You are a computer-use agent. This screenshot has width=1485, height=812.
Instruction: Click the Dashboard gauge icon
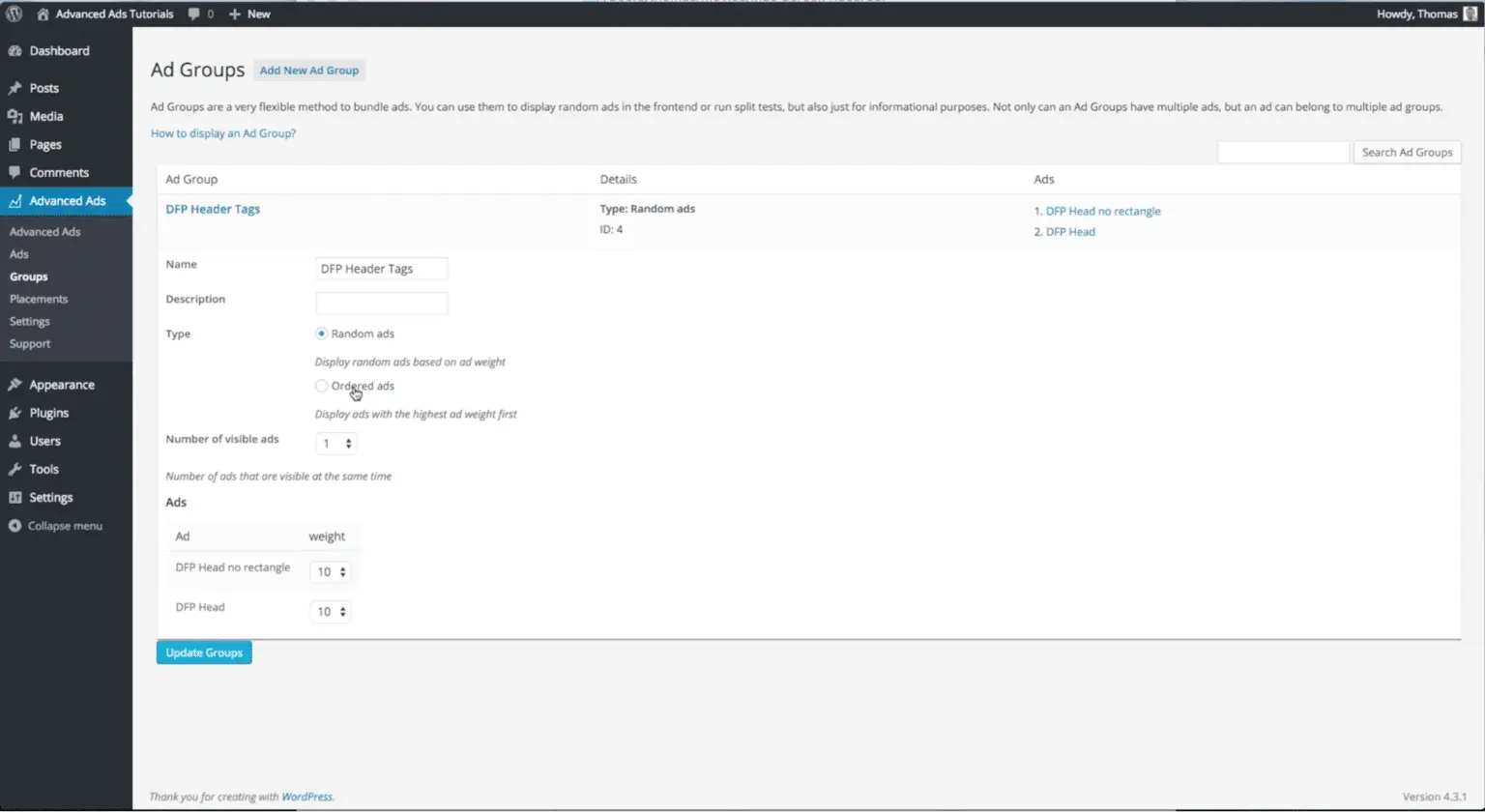15,50
